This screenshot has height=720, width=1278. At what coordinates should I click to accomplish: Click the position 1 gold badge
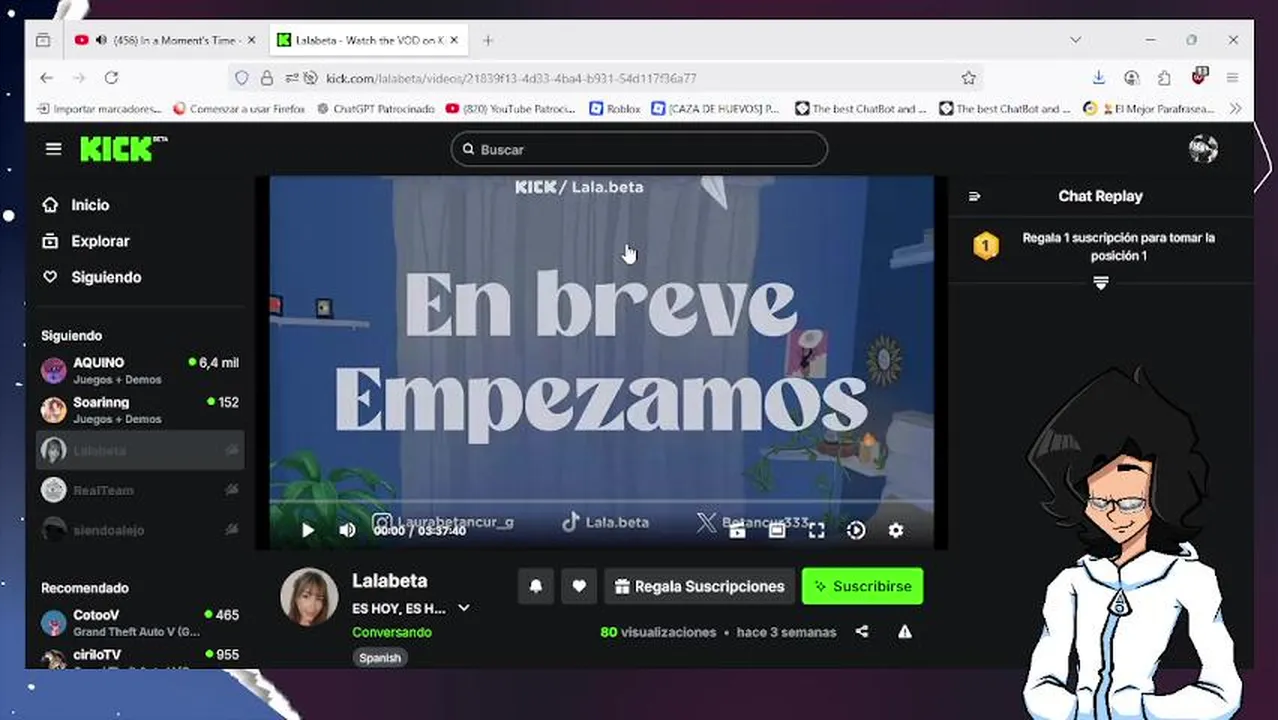(x=986, y=246)
